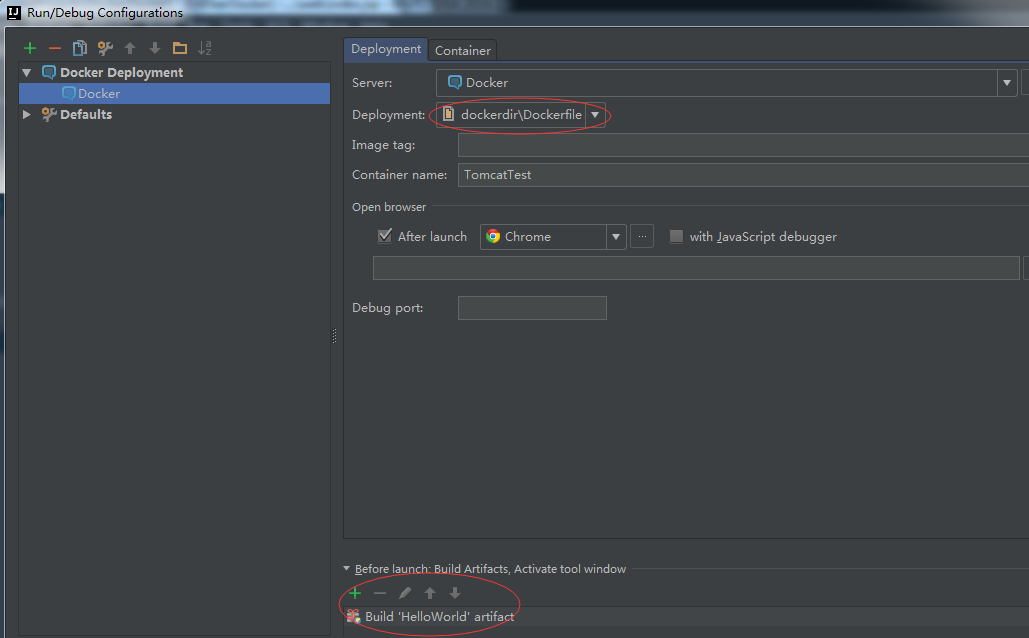Switch to the Deployment tab
The image size is (1029, 638).
click(x=386, y=49)
